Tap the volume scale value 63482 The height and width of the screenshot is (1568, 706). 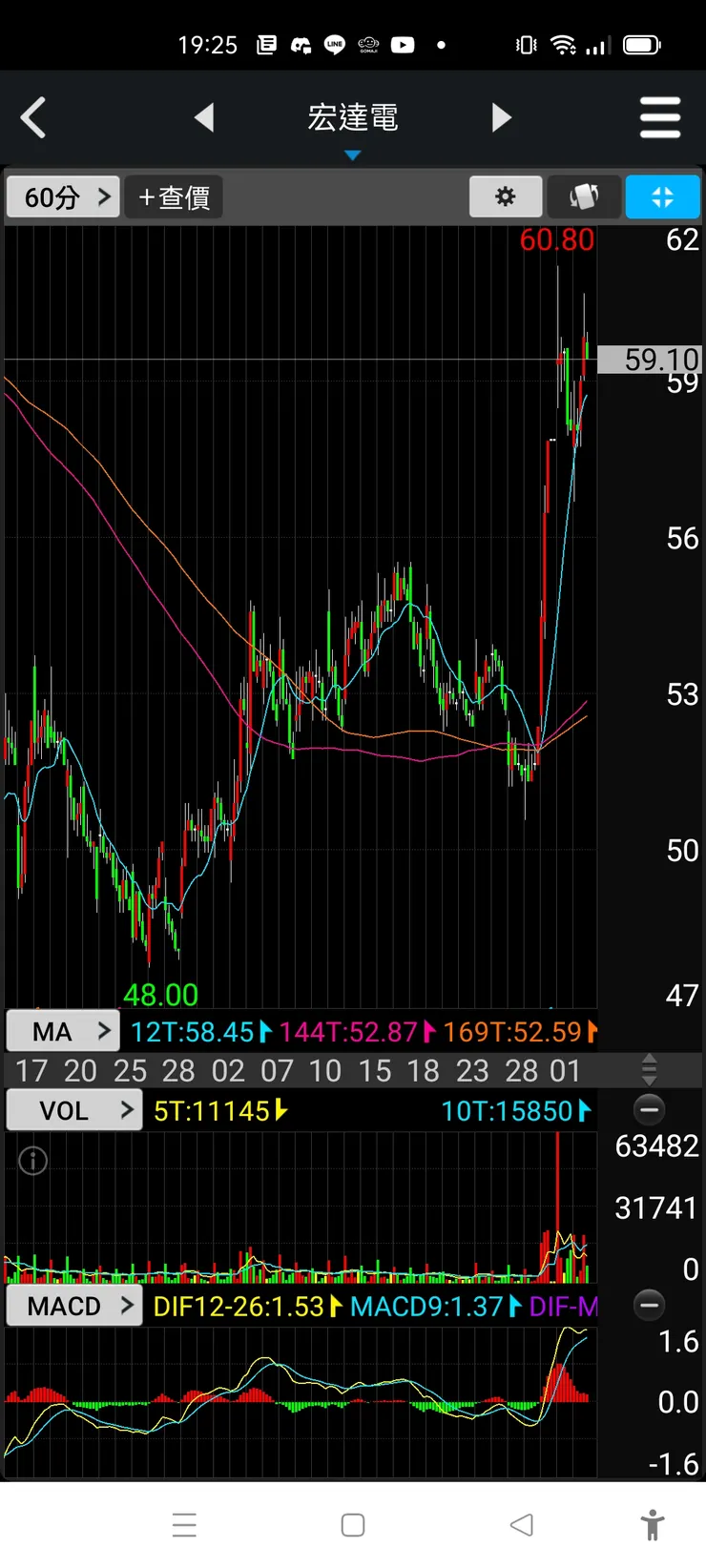tap(656, 1145)
